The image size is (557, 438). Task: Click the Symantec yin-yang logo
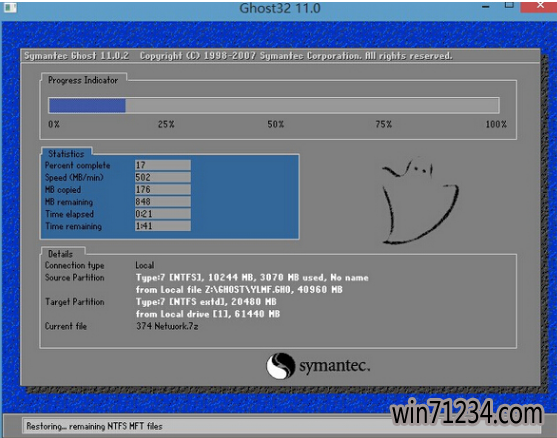point(280,366)
